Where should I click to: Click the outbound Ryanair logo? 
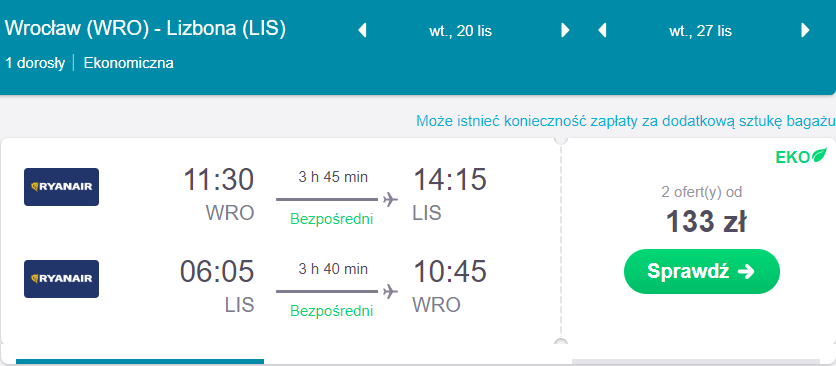[x=61, y=187]
